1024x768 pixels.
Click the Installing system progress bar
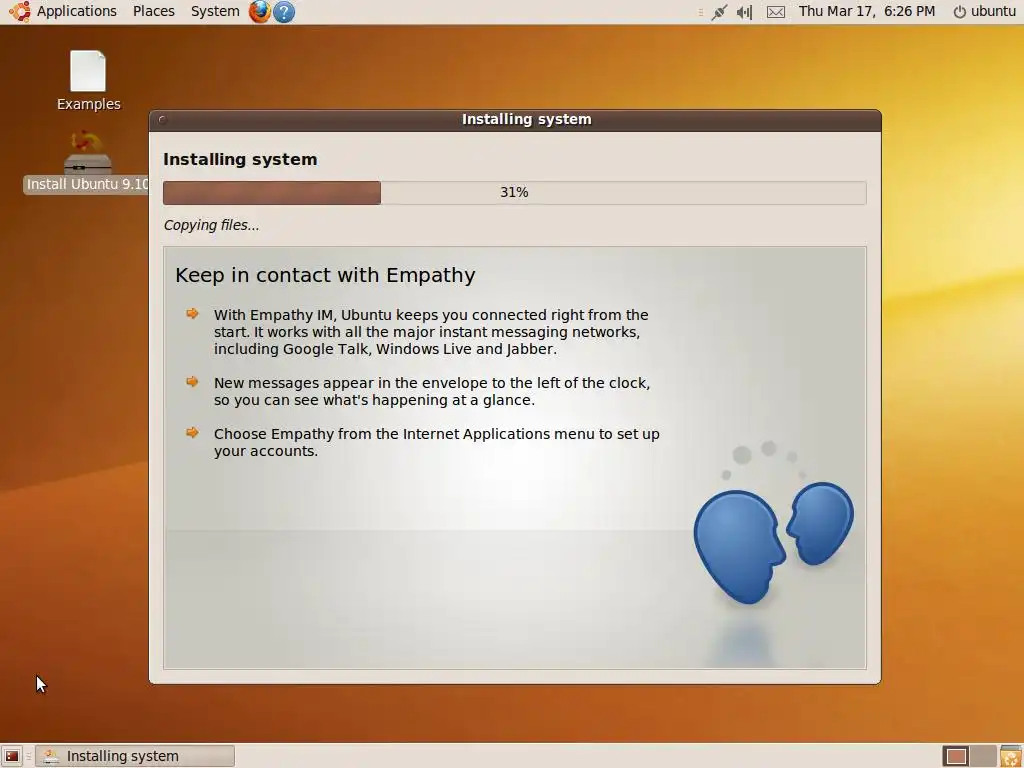tap(515, 193)
